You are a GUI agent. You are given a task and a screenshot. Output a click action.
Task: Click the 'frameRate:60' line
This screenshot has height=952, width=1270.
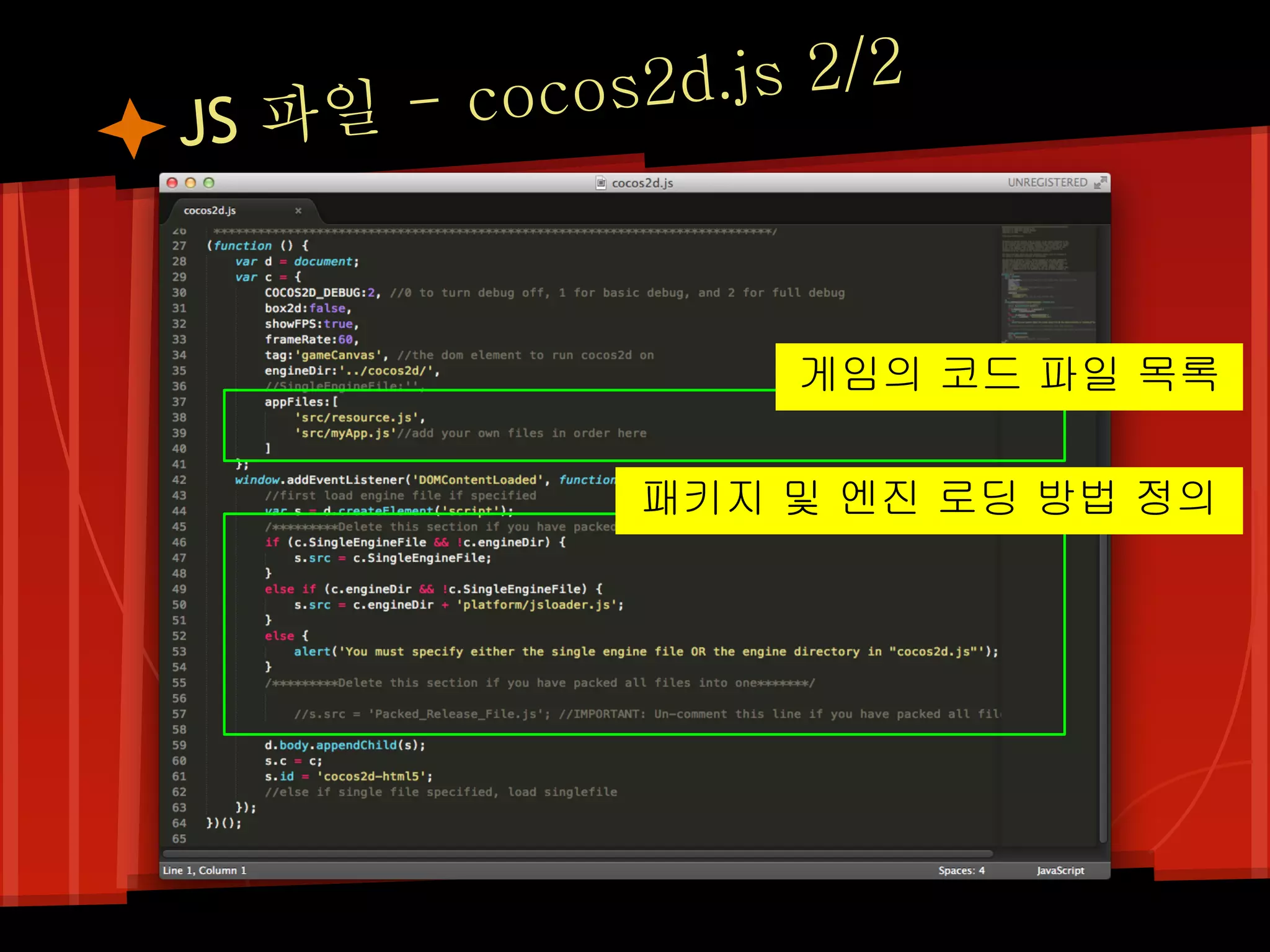tap(312, 340)
